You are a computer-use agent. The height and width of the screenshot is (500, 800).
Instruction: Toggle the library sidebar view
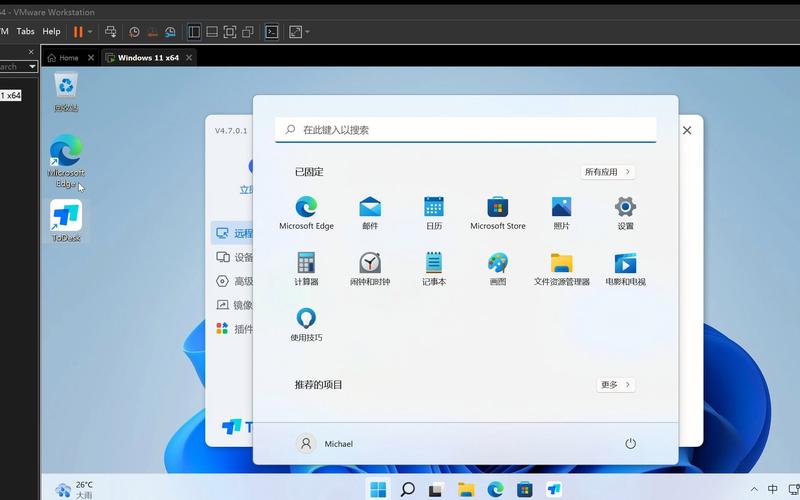[194, 32]
